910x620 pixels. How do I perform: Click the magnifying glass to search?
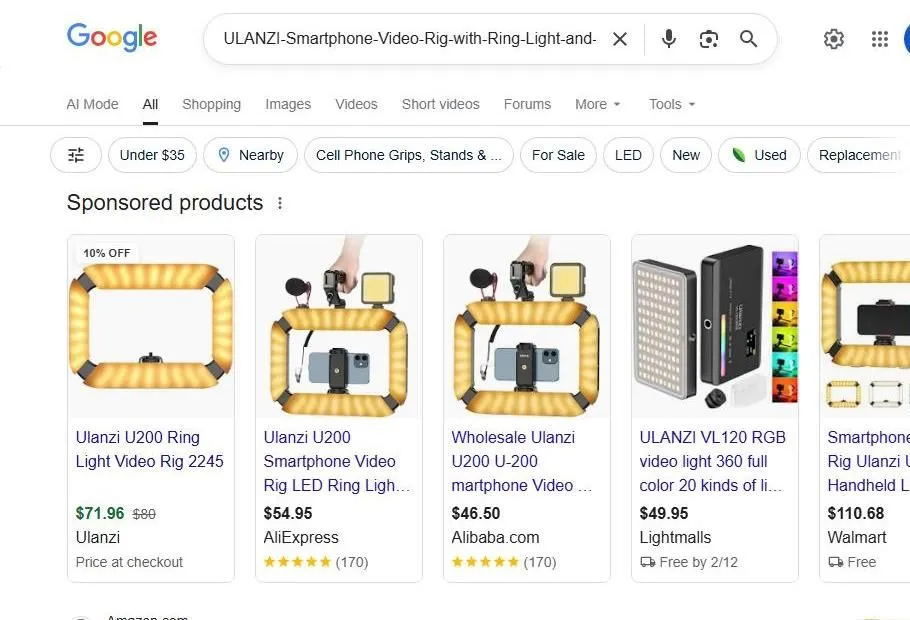[x=748, y=39]
